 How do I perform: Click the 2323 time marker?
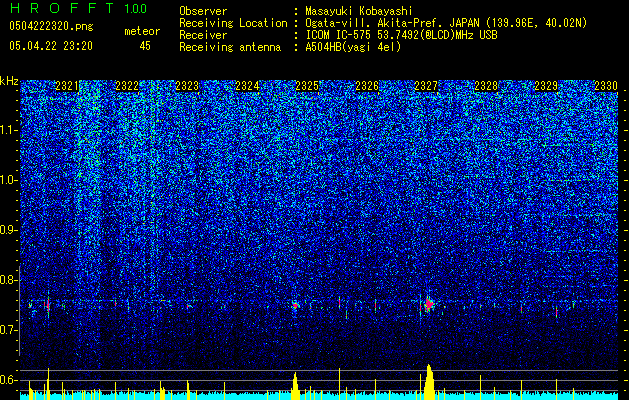pyautogui.click(x=187, y=86)
